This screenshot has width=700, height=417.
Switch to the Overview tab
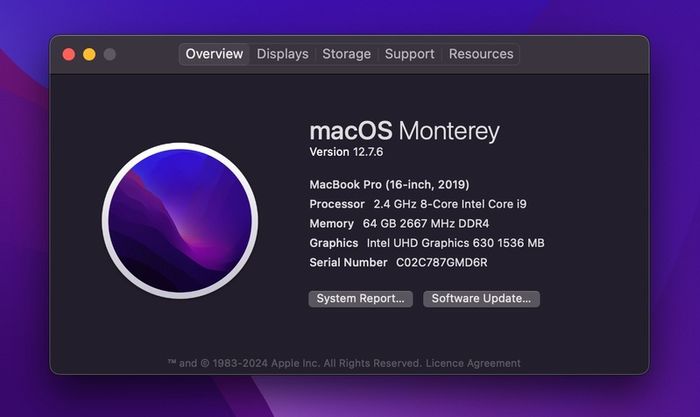214,54
